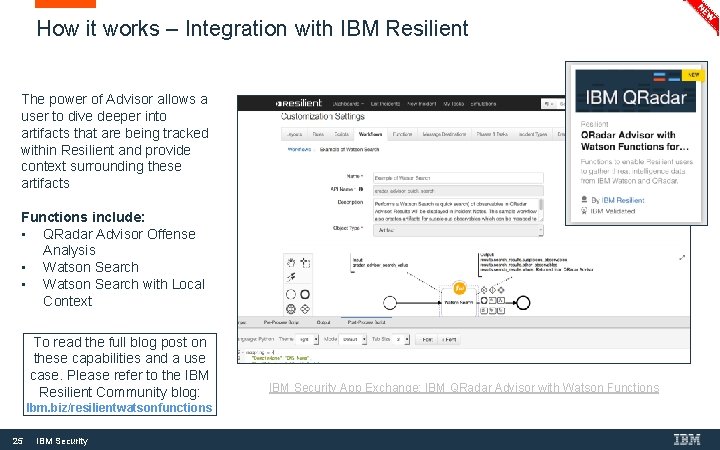Switch to the Functions tab
Viewport: 720px width, 450px height.
[402, 134]
